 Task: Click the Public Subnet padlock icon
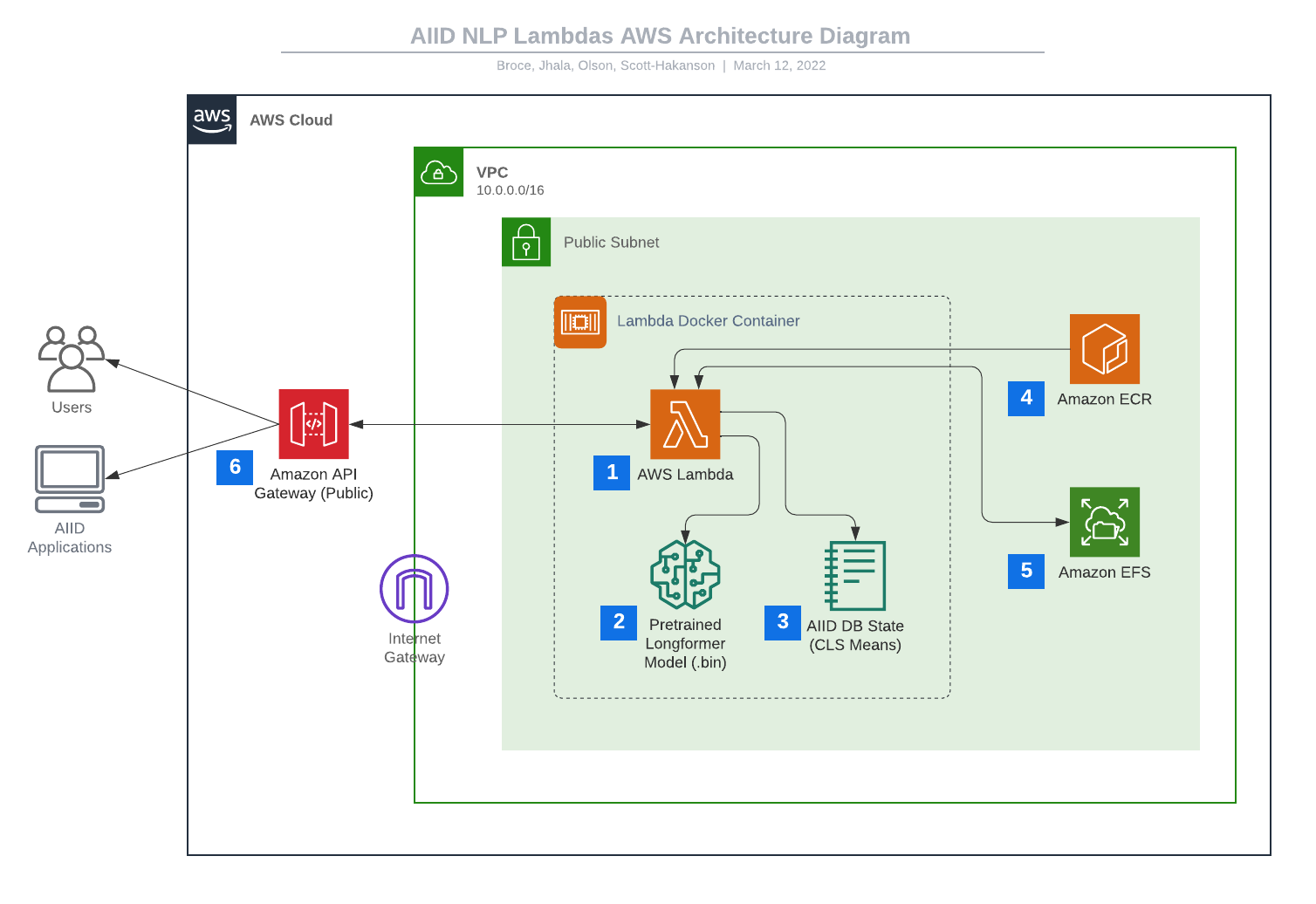point(526,242)
